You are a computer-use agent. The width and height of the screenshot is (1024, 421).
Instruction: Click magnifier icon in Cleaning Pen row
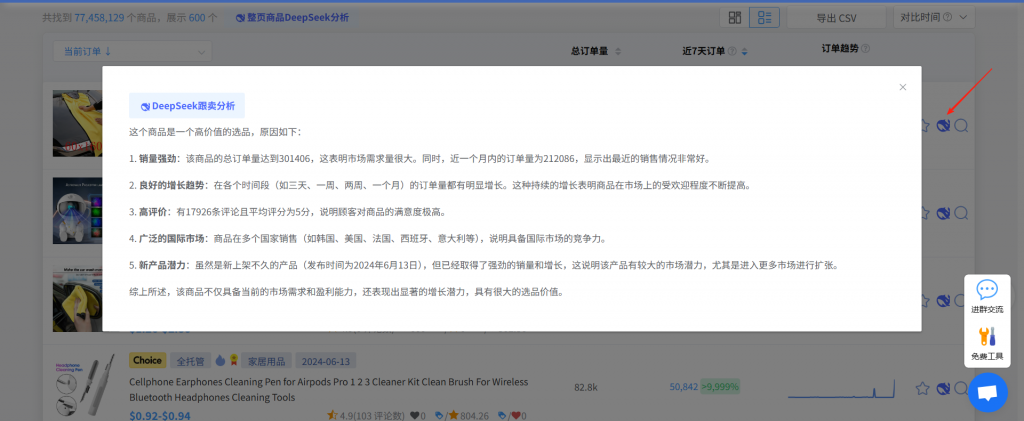click(961, 389)
